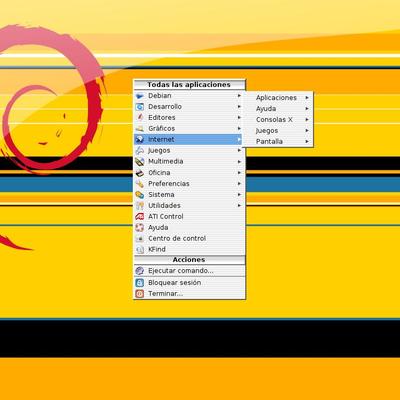Open the Gráficos menu item

pyautogui.click(x=189, y=129)
